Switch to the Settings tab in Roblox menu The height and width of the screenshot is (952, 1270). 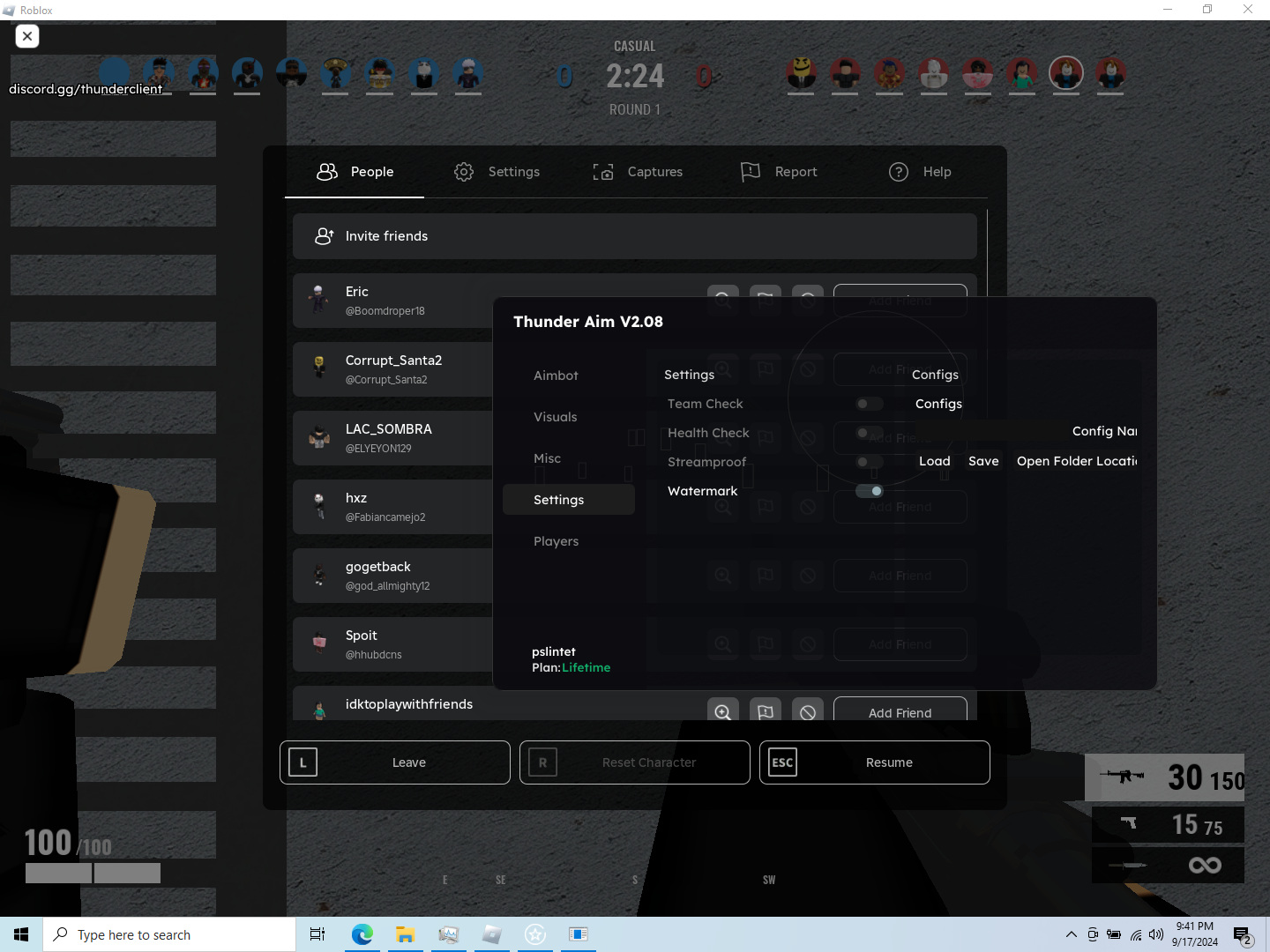tap(497, 172)
